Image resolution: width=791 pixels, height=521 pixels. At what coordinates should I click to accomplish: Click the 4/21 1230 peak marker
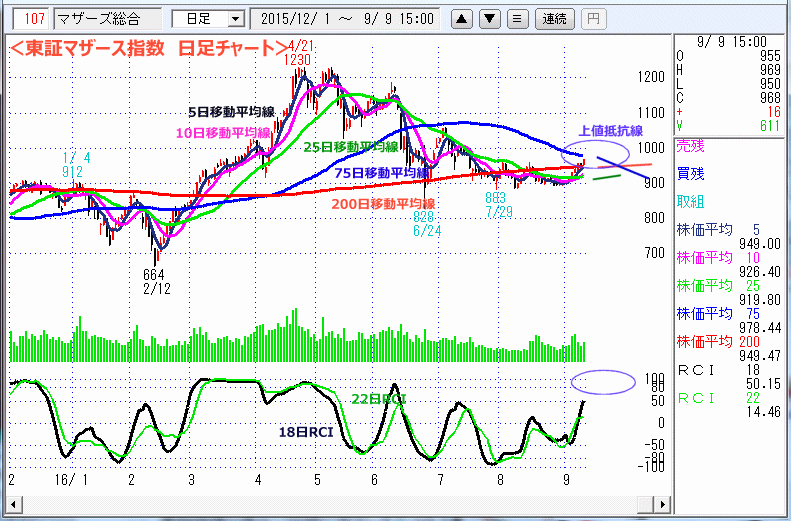[x=298, y=54]
